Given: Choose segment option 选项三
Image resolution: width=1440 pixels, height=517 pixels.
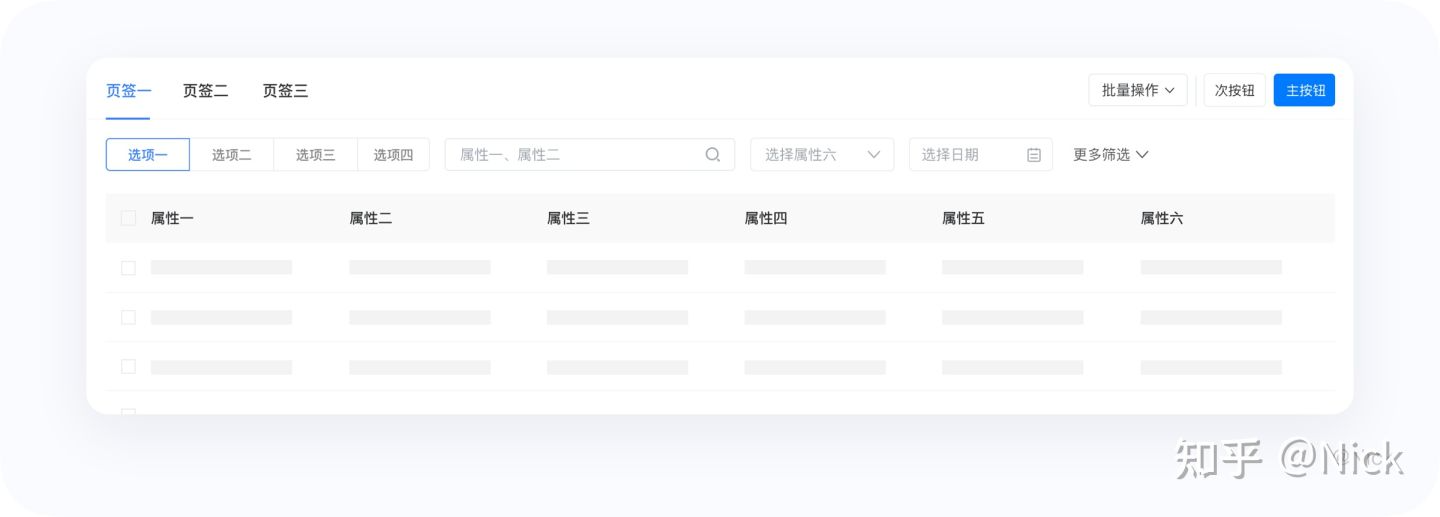Looking at the screenshot, I should (316, 155).
